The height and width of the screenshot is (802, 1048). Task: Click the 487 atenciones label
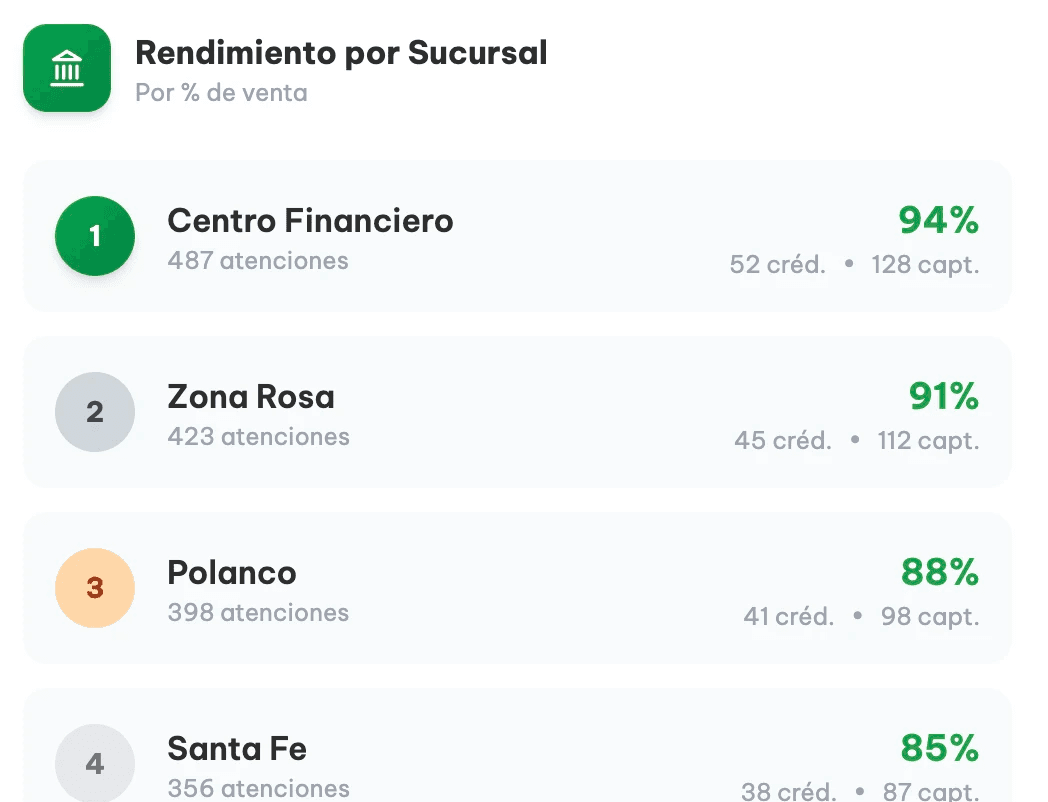tap(258, 261)
